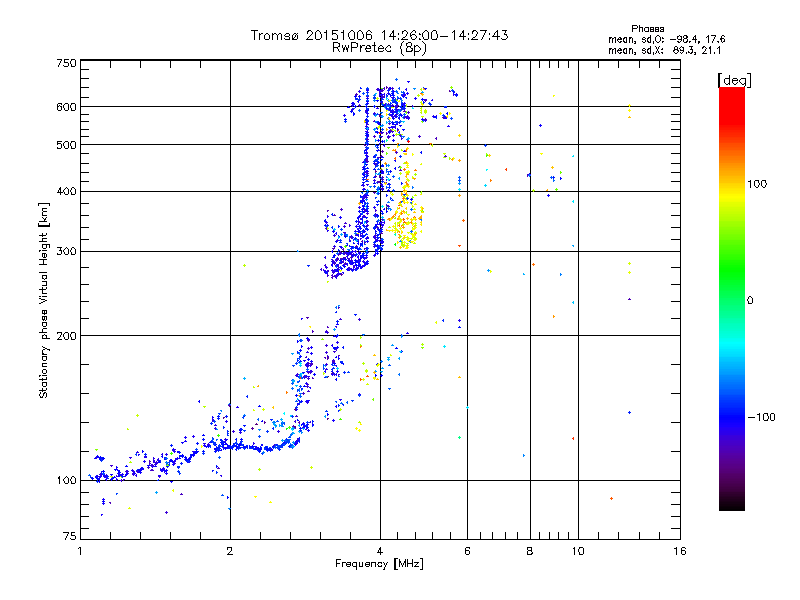Click the x-axis tick label "1"
Image resolution: width=800 pixels, height=600 pixels.
click(x=80, y=551)
